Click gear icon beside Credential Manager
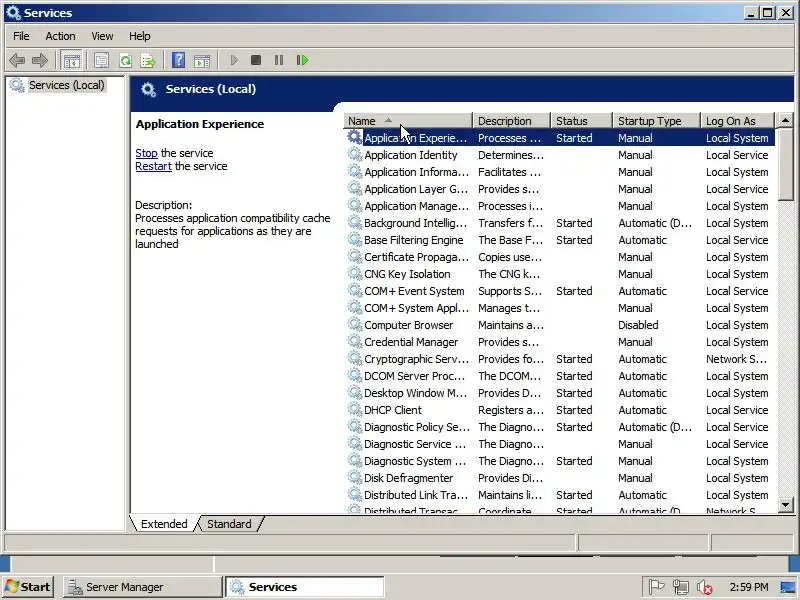 click(x=355, y=341)
